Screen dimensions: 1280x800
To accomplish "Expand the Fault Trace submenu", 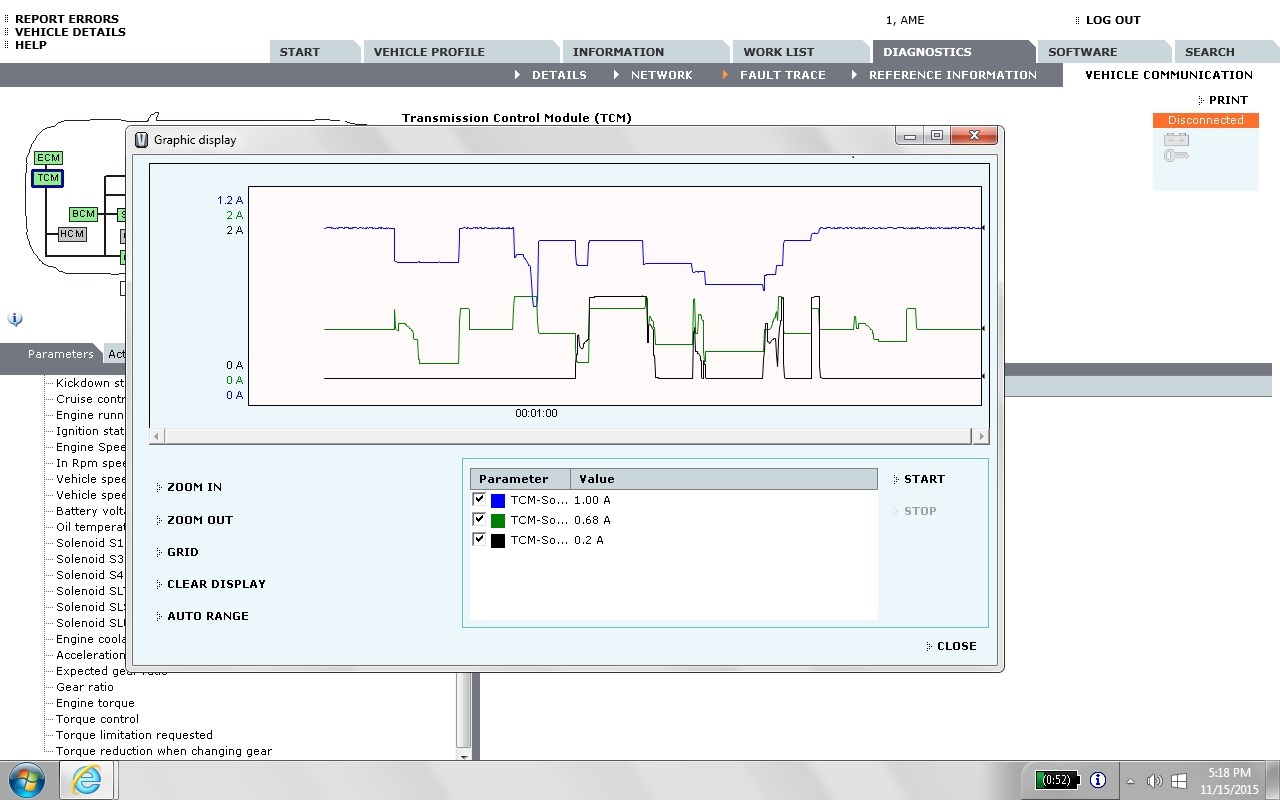I will coord(775,75).
